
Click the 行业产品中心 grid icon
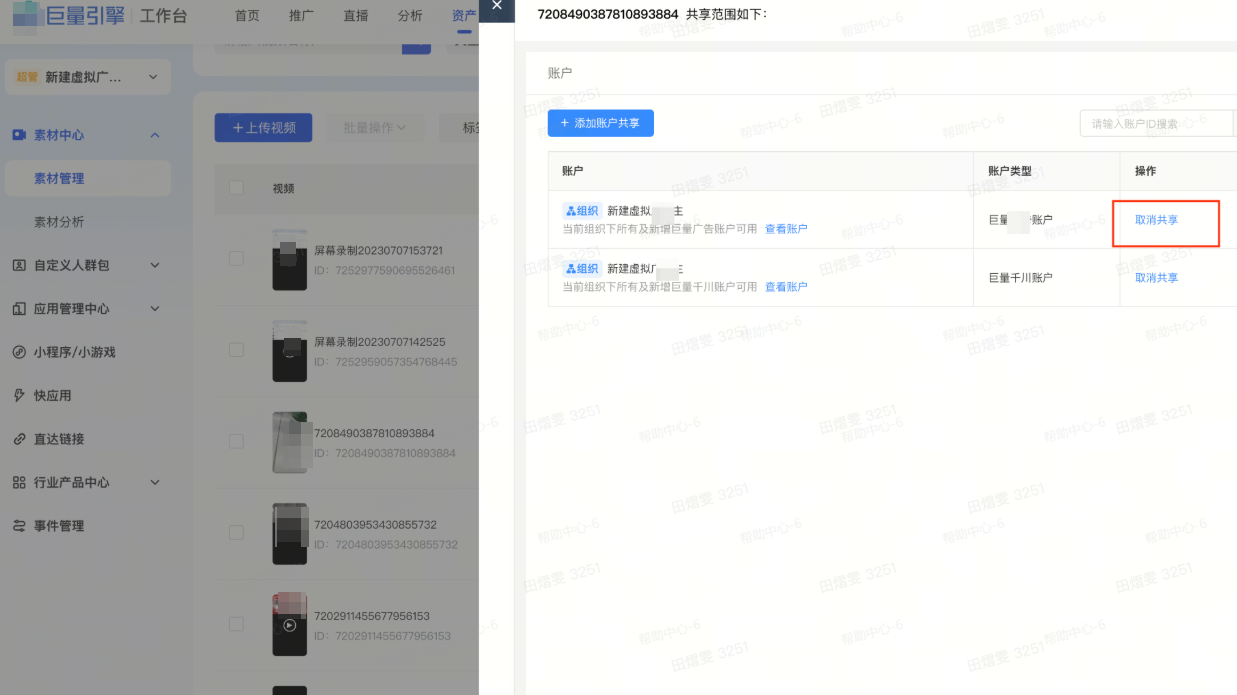[x=19, y=482]
